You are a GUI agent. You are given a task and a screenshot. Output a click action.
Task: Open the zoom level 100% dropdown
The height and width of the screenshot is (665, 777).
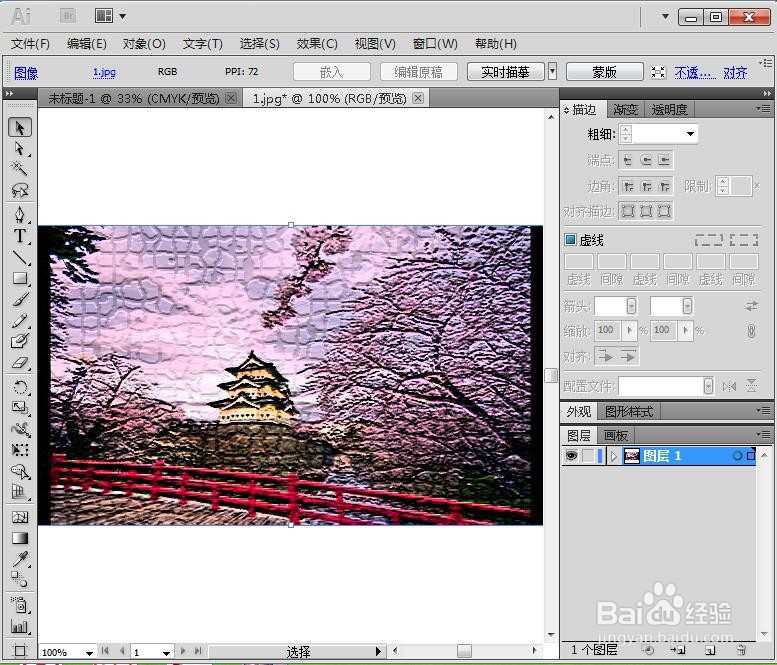pos(89,653)
